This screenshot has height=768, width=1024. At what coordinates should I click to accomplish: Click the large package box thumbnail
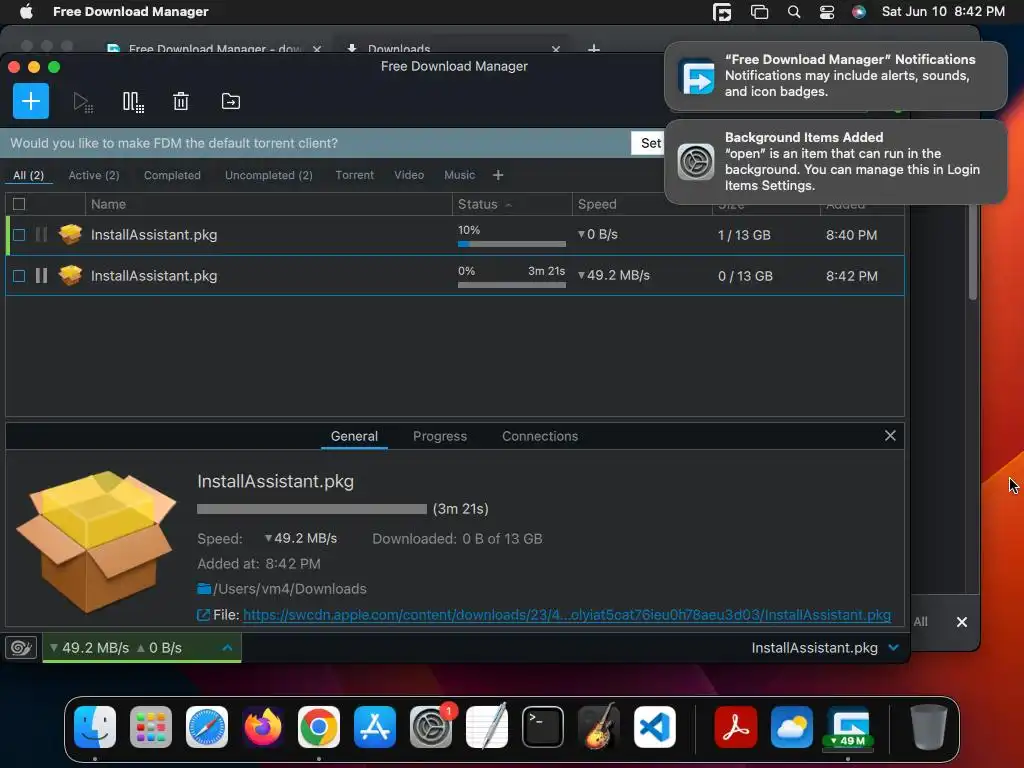(x=96, y=541)
